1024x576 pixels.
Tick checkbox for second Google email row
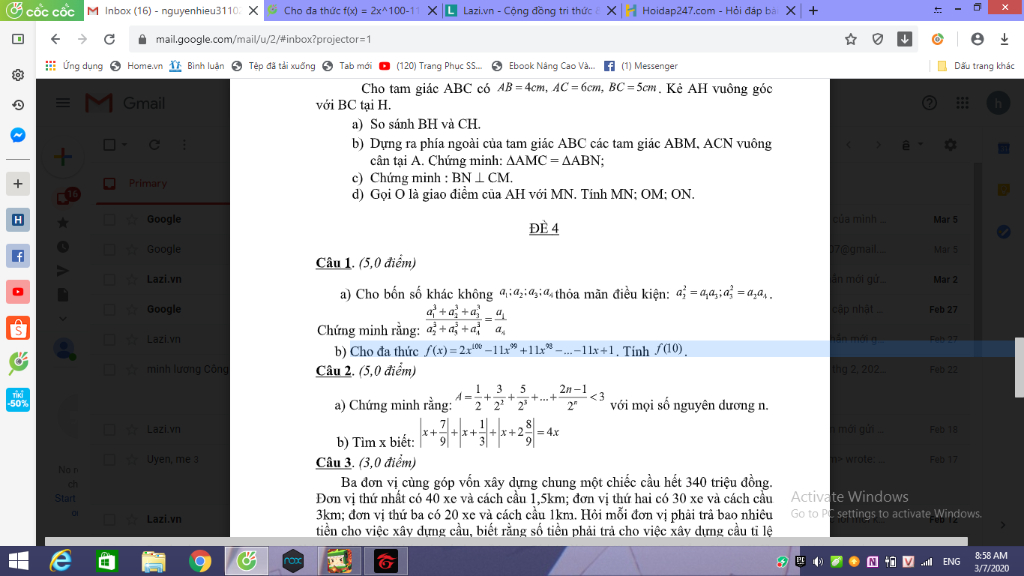pyautogui.click(x=110, y=249)
